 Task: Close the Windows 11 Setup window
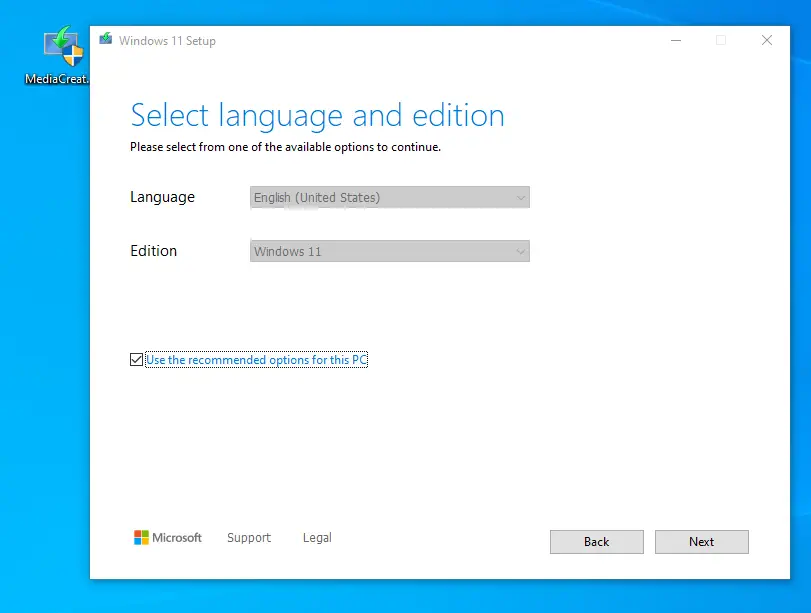click(x=767, y=40)
